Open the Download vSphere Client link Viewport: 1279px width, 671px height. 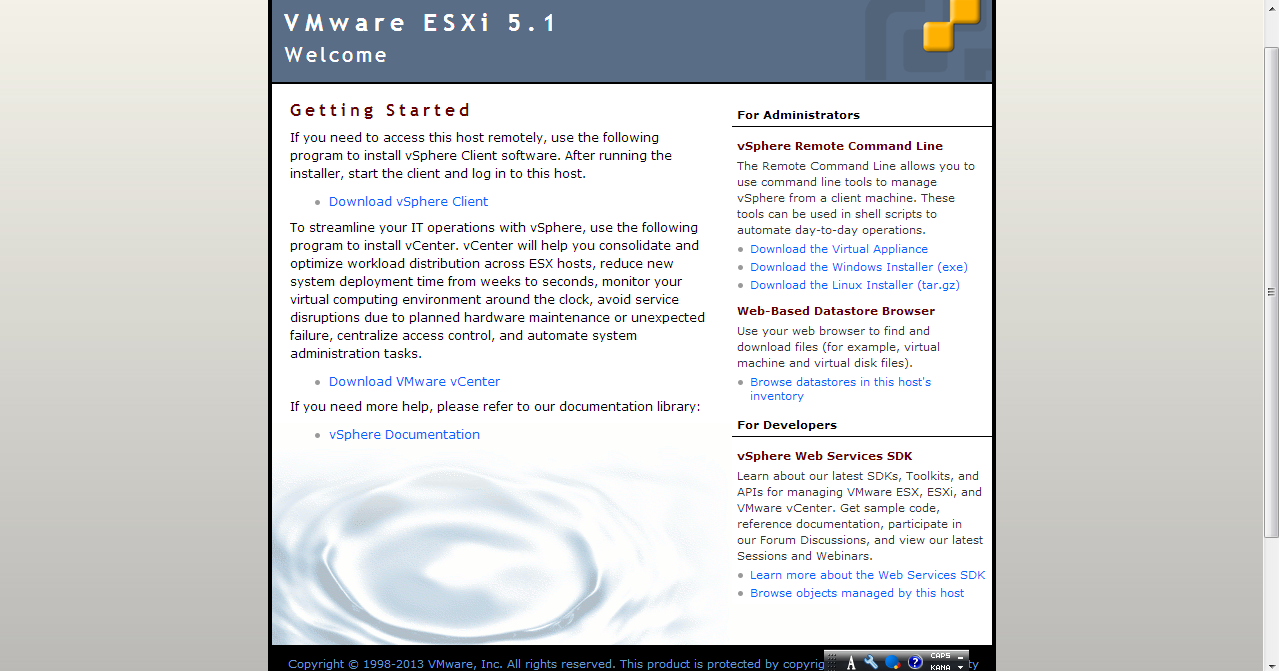pyautogui.click(x=408, y=201)
